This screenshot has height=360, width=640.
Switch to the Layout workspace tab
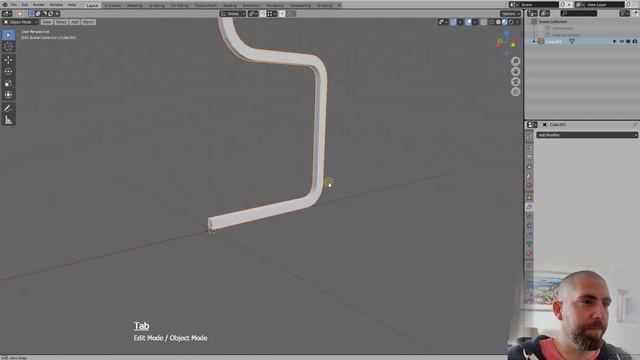click(x=92, y=5)
